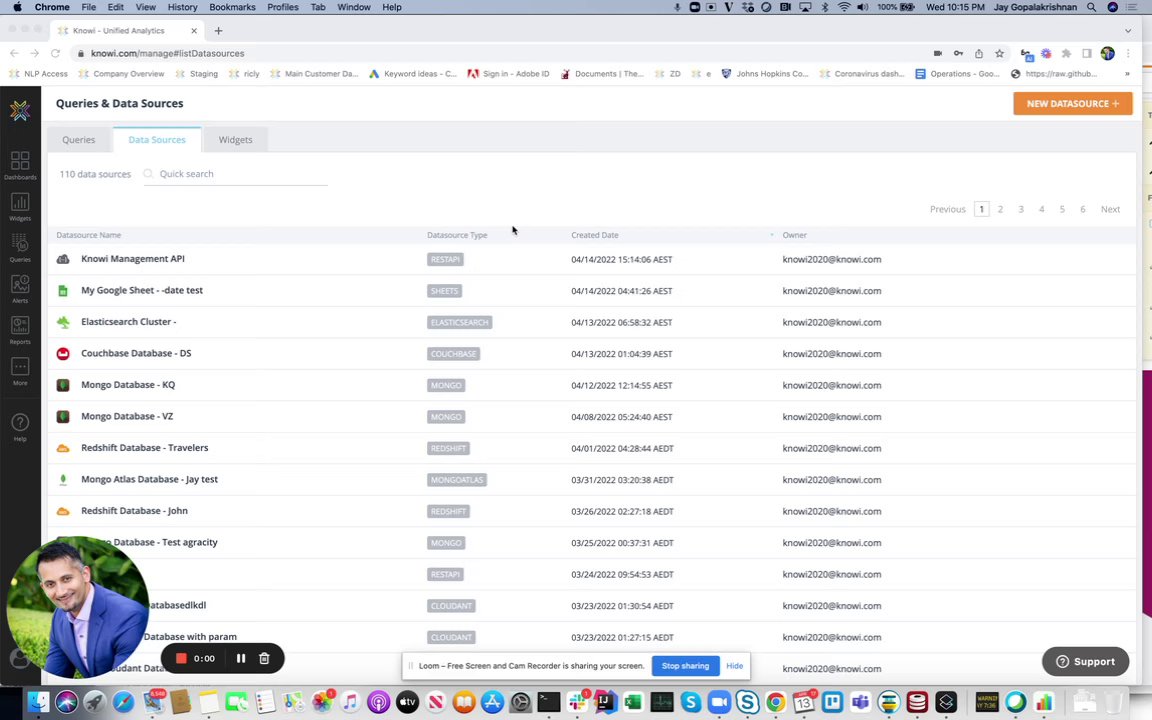Sort by Datasource Name column header

pyautogui.click(x=89, y=235)
